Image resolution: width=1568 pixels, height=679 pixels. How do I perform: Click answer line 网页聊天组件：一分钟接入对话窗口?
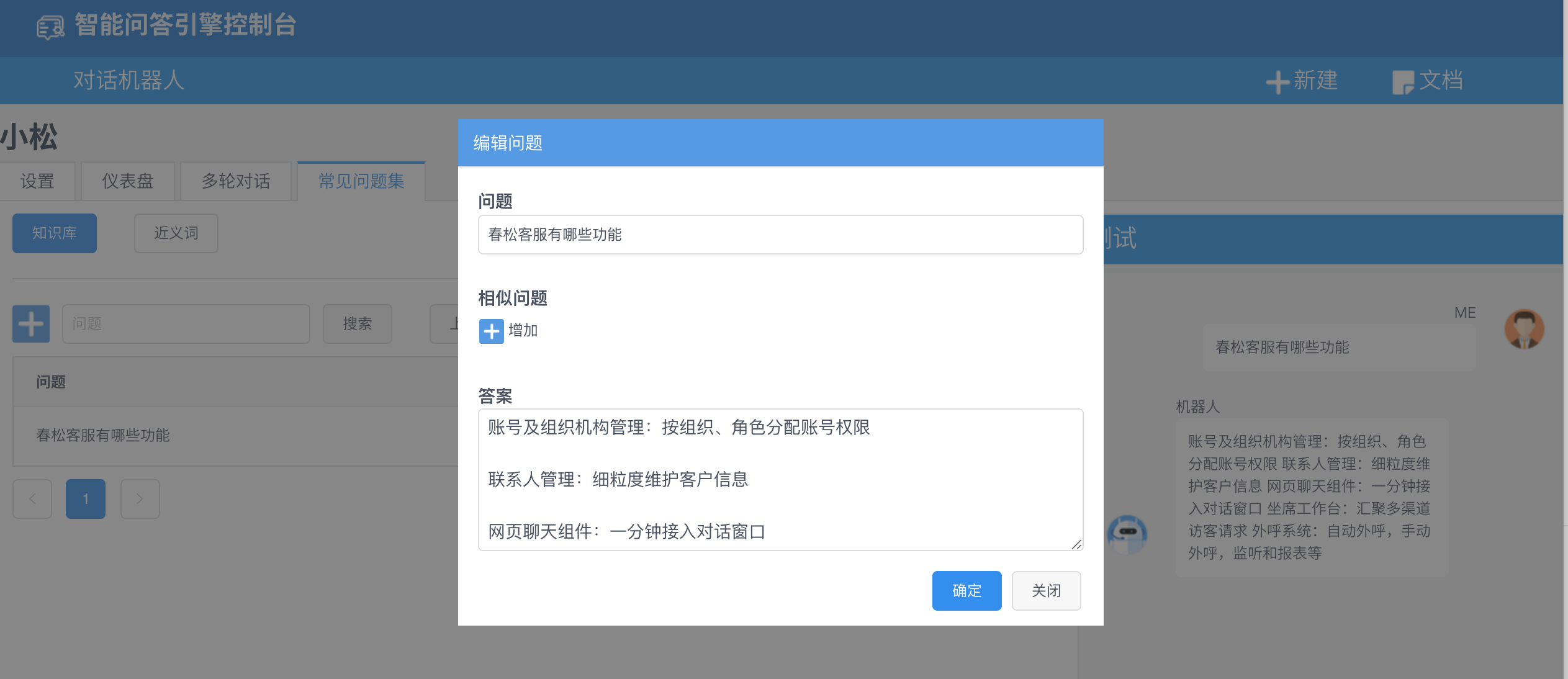pyautogui.click(x=627, y=532)
